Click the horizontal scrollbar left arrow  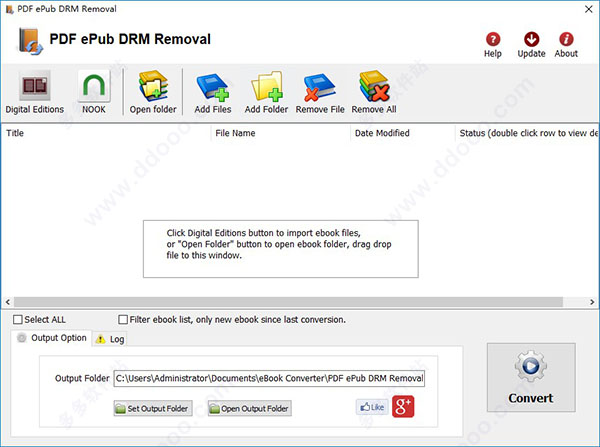(x=8, y=302)
